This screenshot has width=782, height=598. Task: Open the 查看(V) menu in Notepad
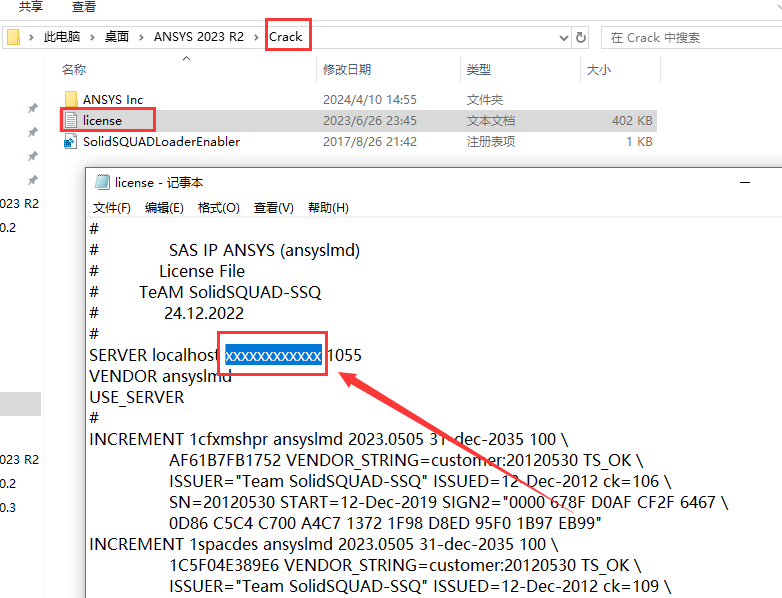click(x=273, y=207)
